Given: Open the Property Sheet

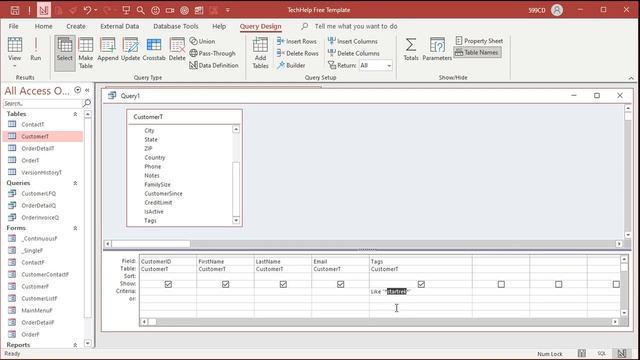Looking at the screenshot, I should pos(479,41).
